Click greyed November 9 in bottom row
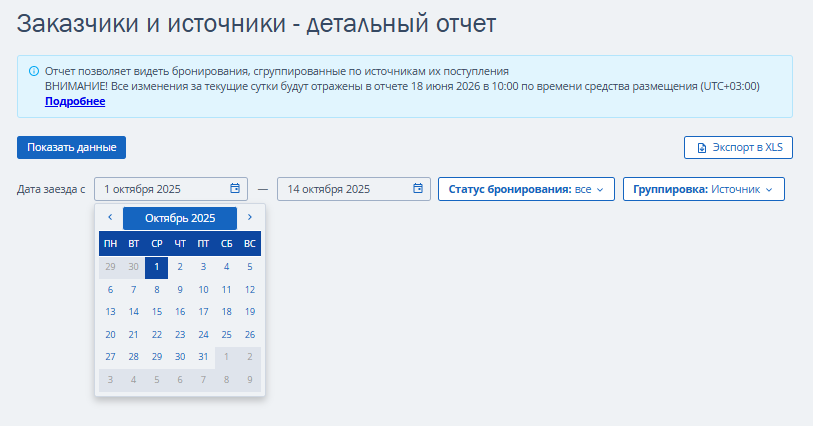The height and width of the screenshot is (426, 813). 250,380
